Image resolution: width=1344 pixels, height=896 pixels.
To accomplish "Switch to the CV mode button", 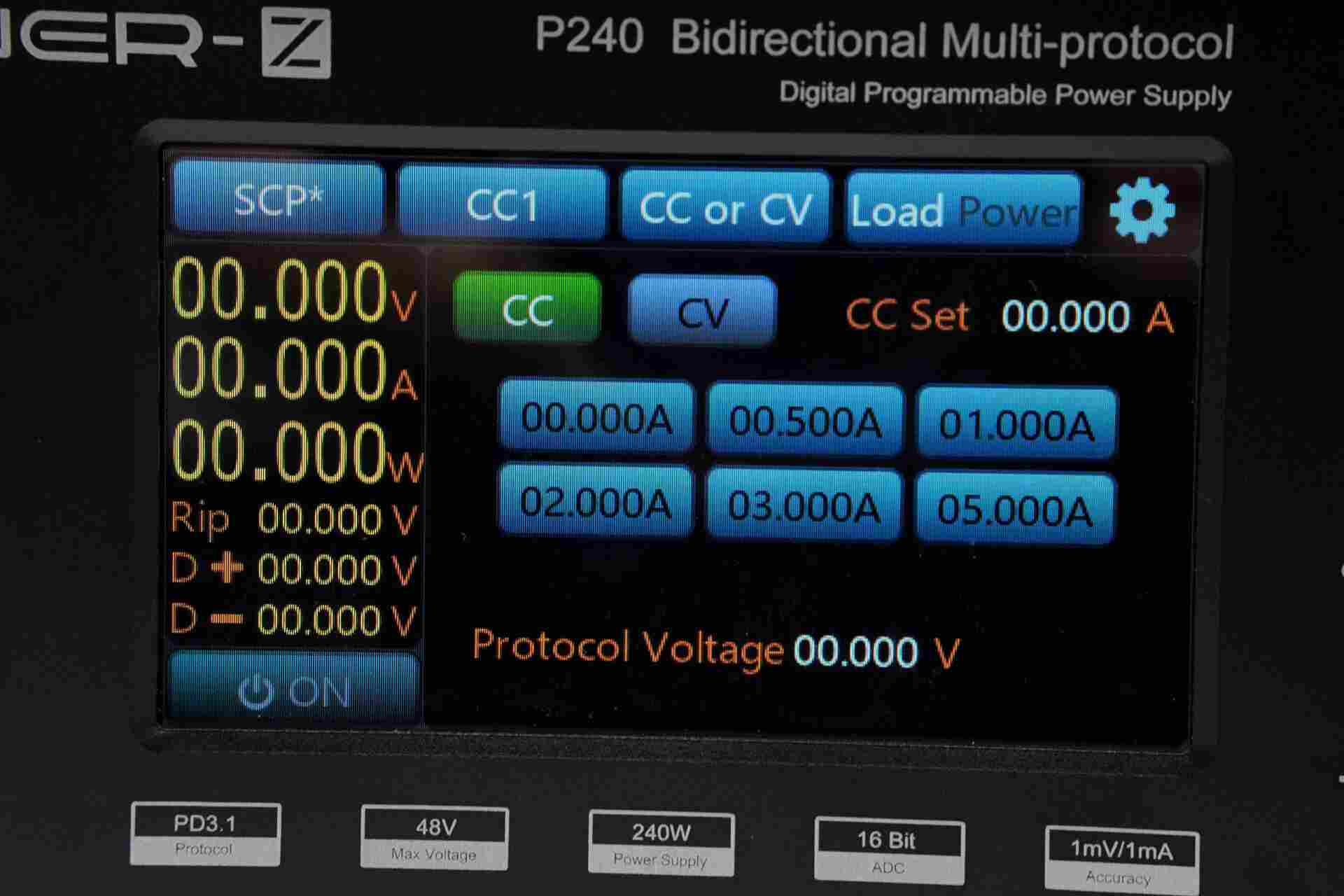I will coord(702,312).
